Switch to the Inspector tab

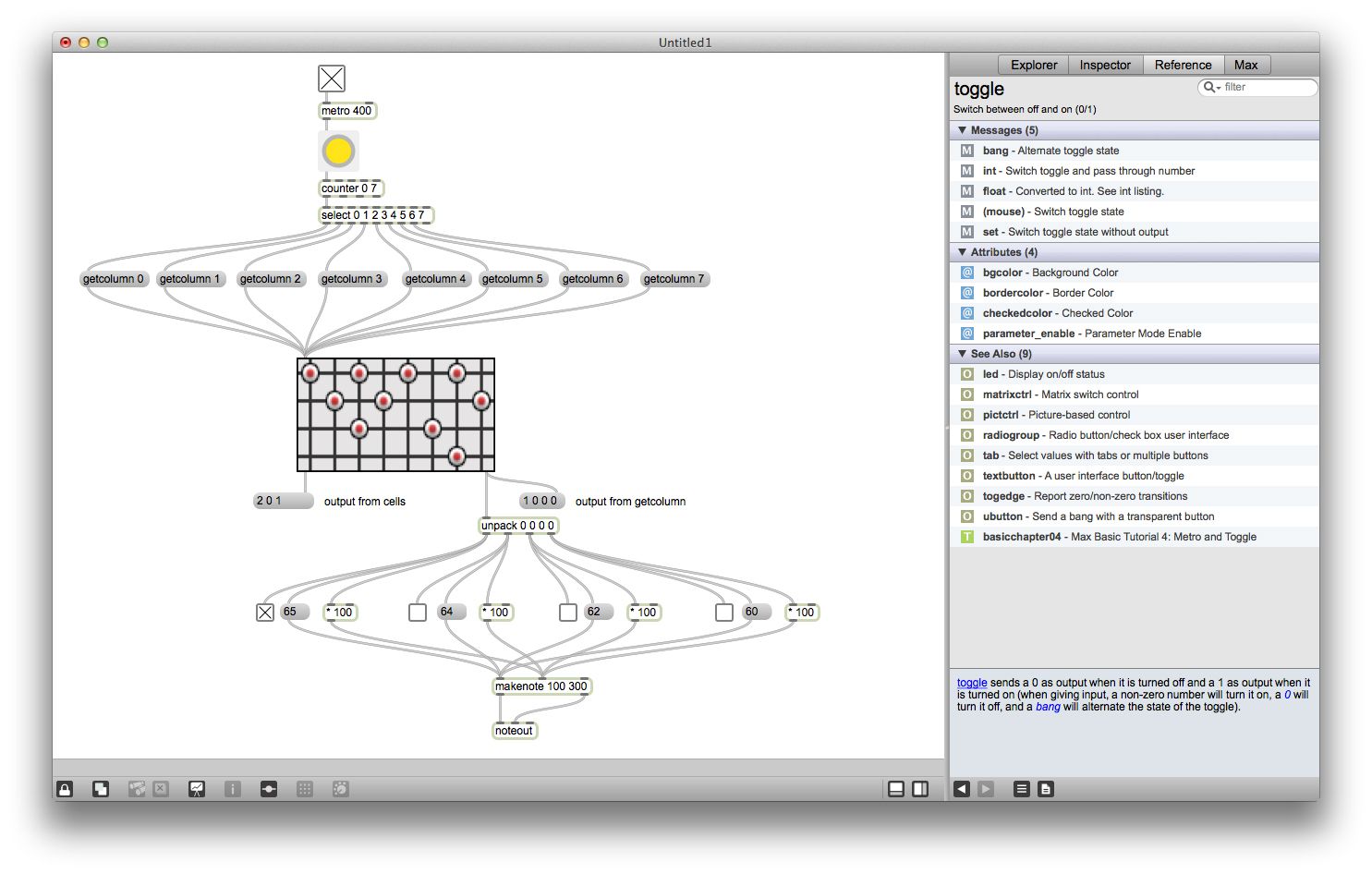coord(1105,65)
